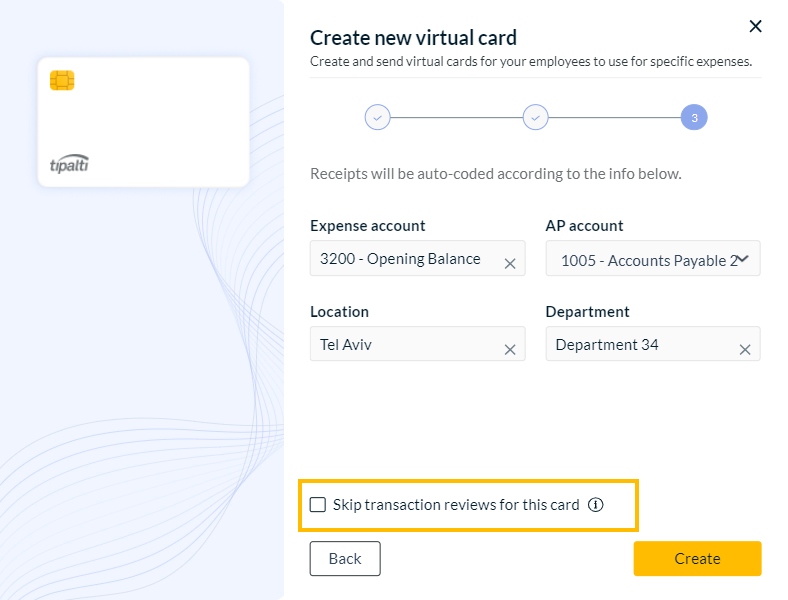
Task: Clear the Expense account selection
Action: (x=510, y=264)
